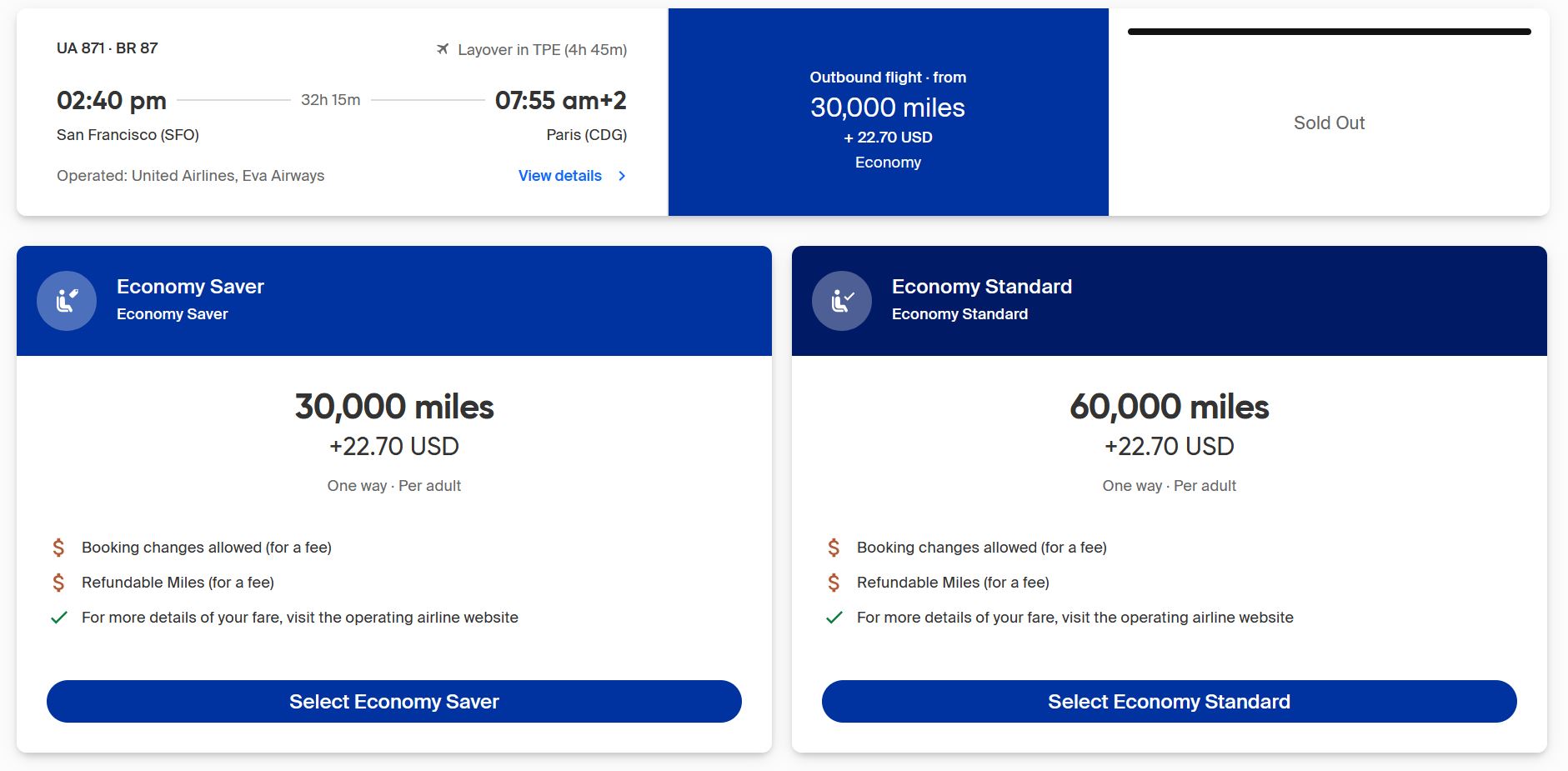
Task: Click the black bar above Sold Out
Action: click(x=1329, y=32)
